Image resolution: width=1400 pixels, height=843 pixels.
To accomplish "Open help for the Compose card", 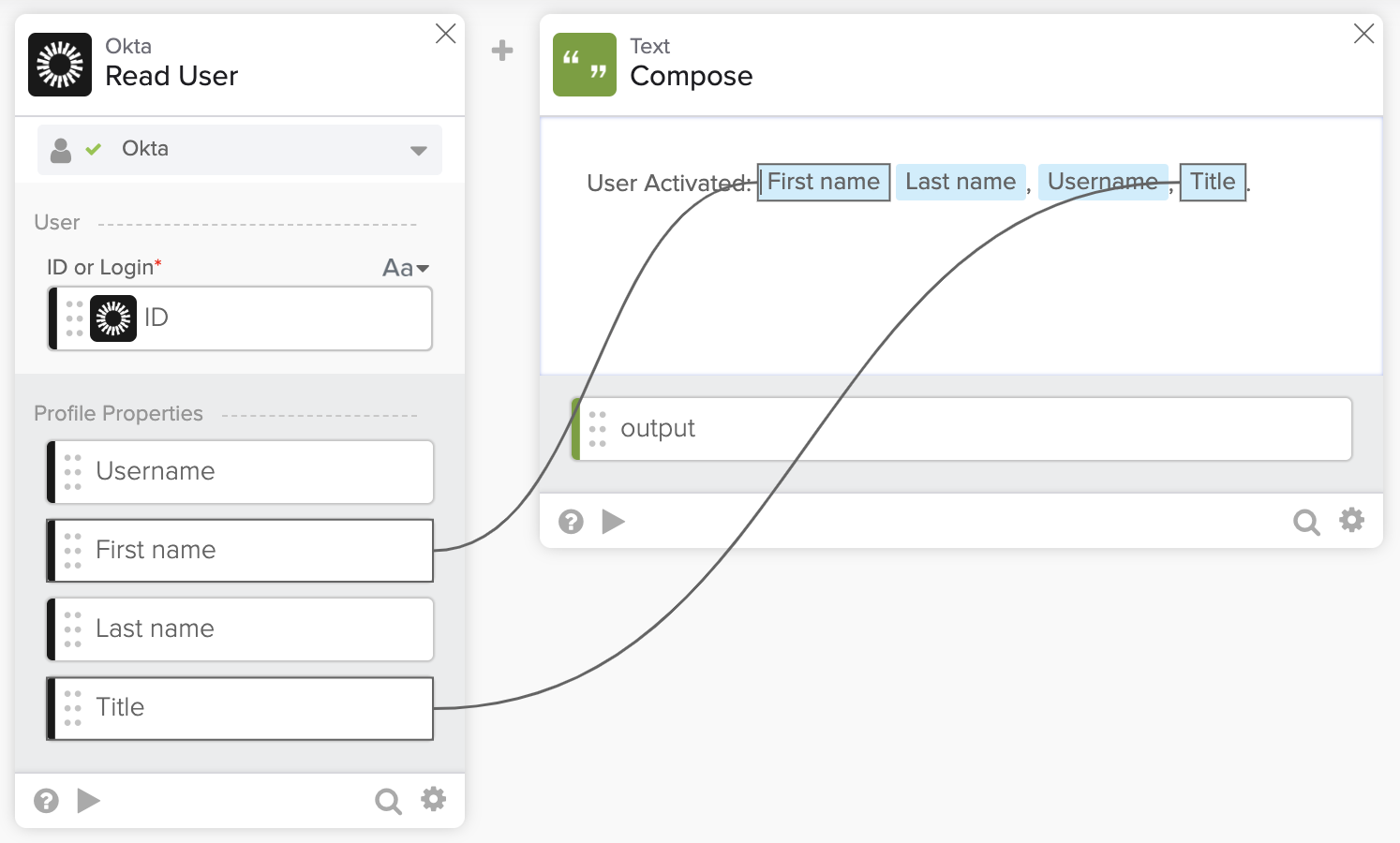I will [571, 522].
